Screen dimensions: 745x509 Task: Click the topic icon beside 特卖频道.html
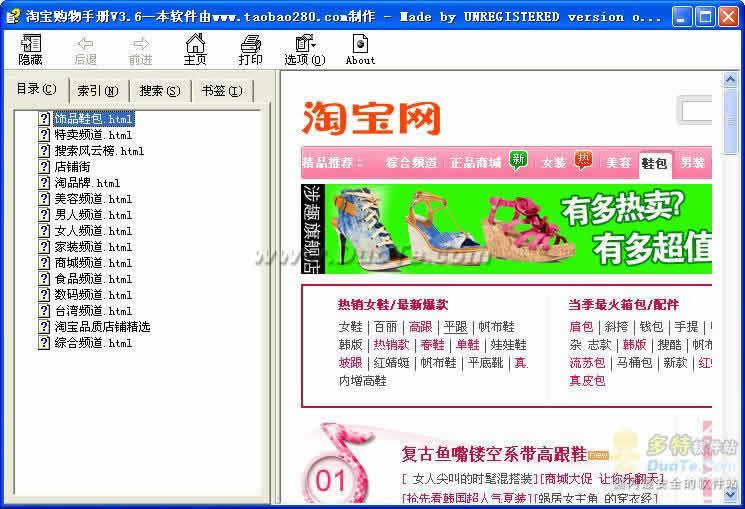pos(44,134)
